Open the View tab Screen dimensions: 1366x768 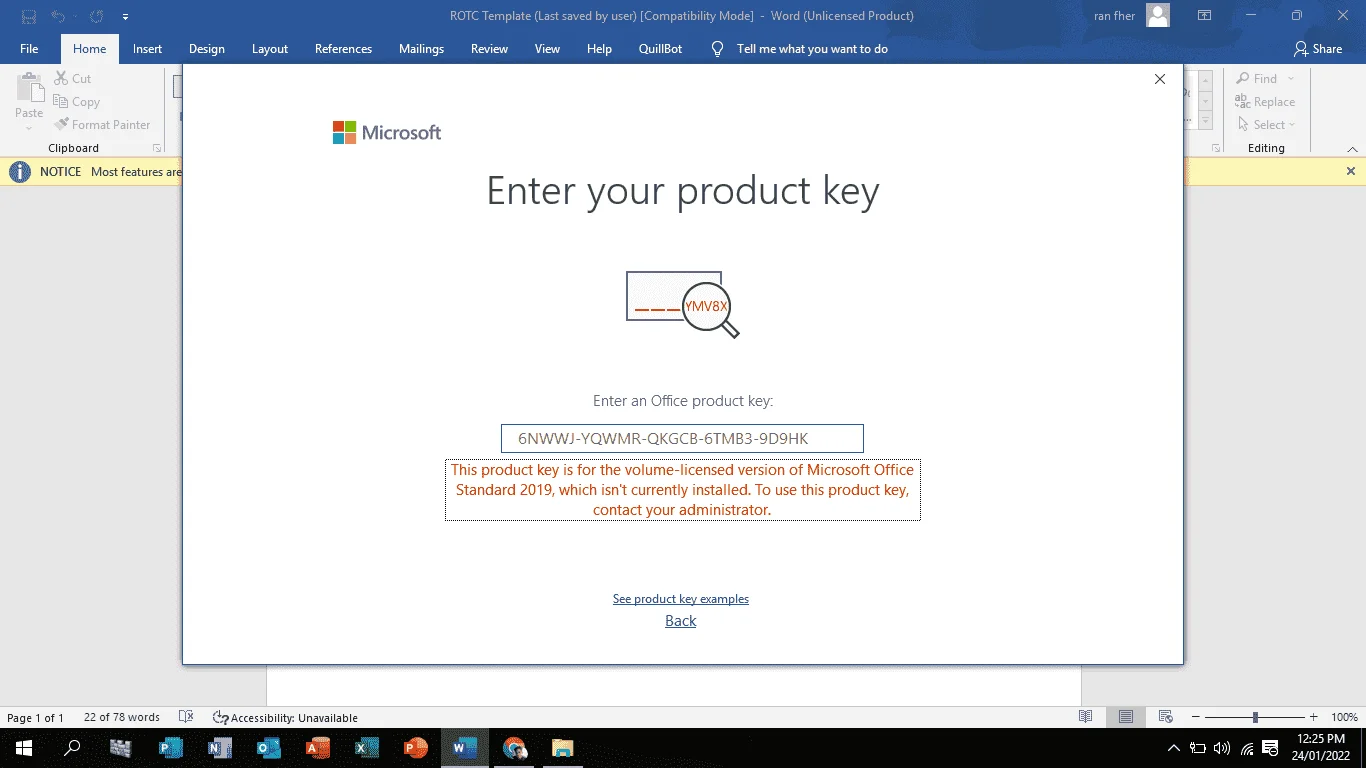click(x=547, y=49)
